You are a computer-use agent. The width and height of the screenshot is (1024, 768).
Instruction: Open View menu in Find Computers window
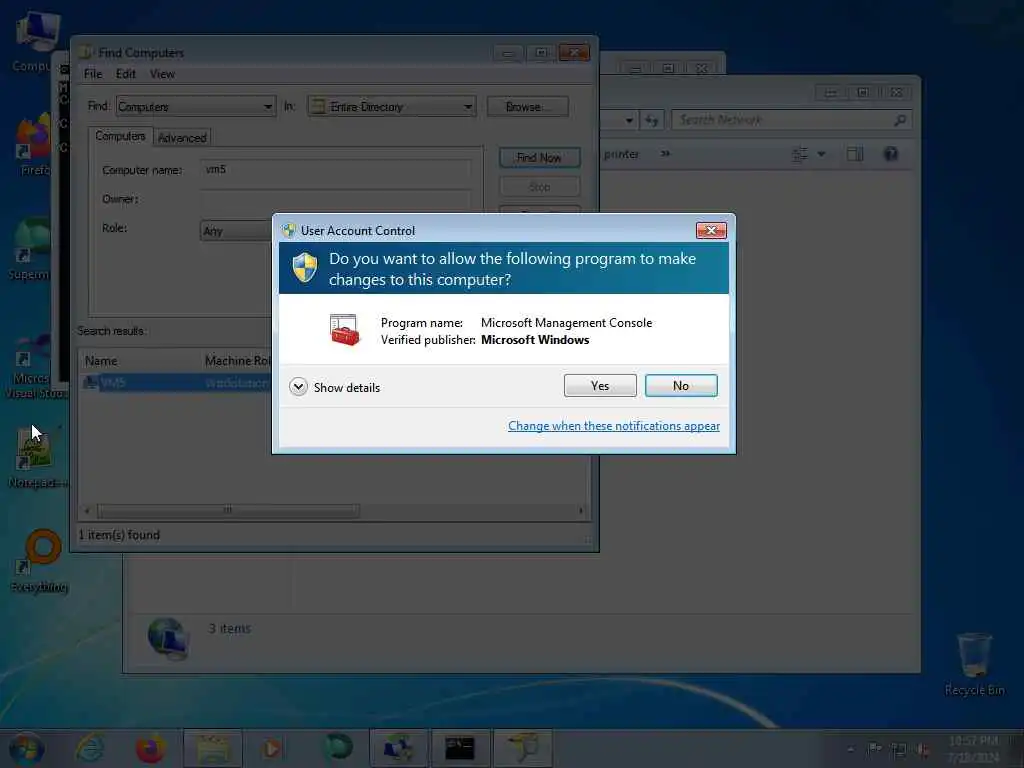162,74
